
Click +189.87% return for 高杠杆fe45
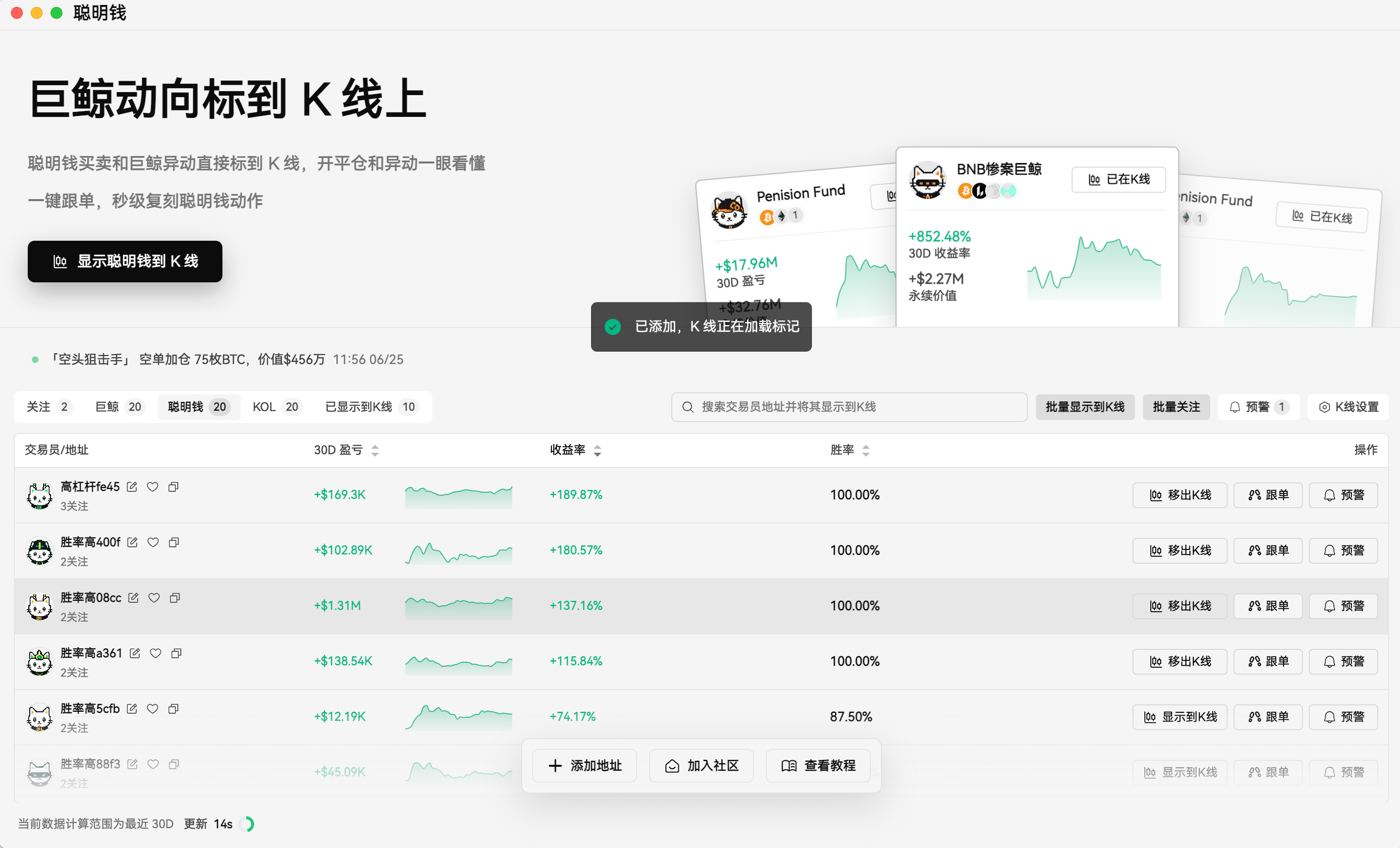click(576, 495)
